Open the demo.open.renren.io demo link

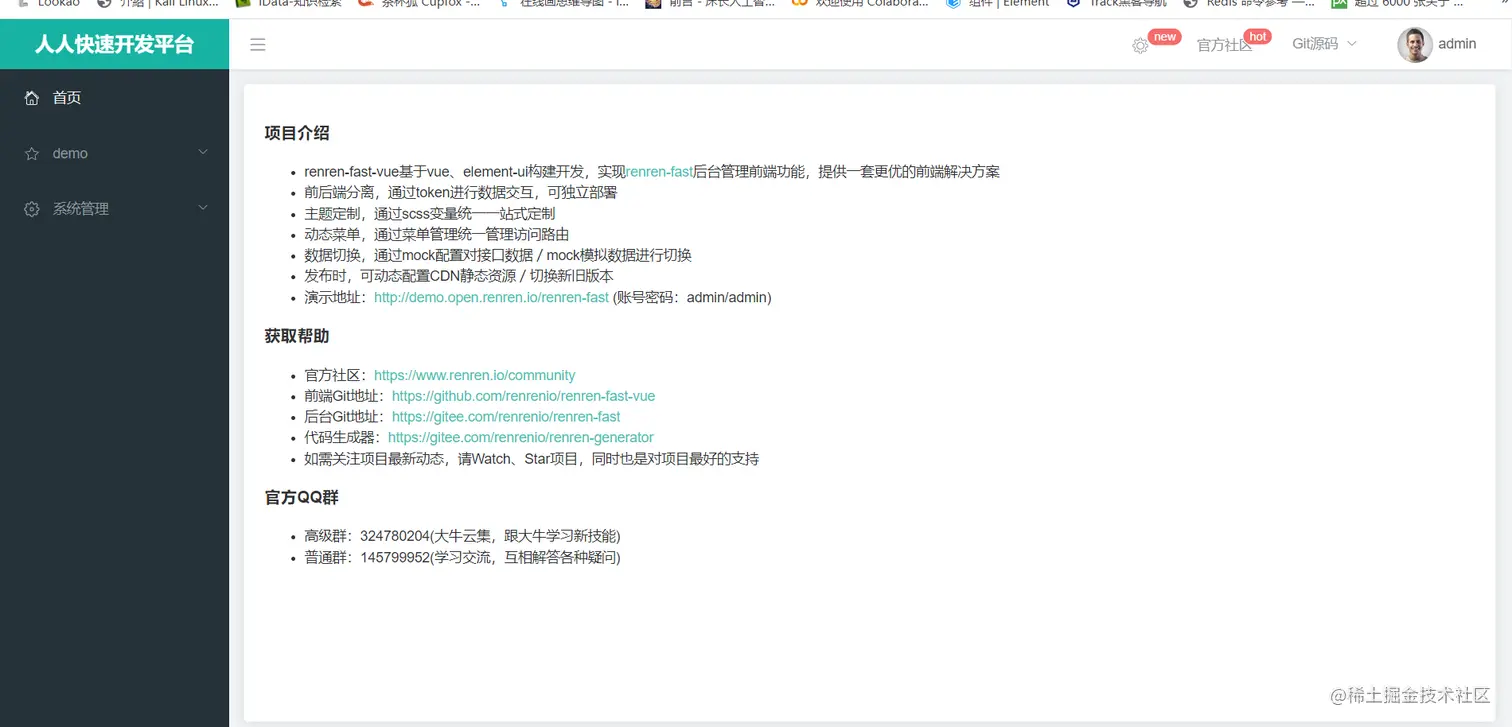[x=491, y=297]
